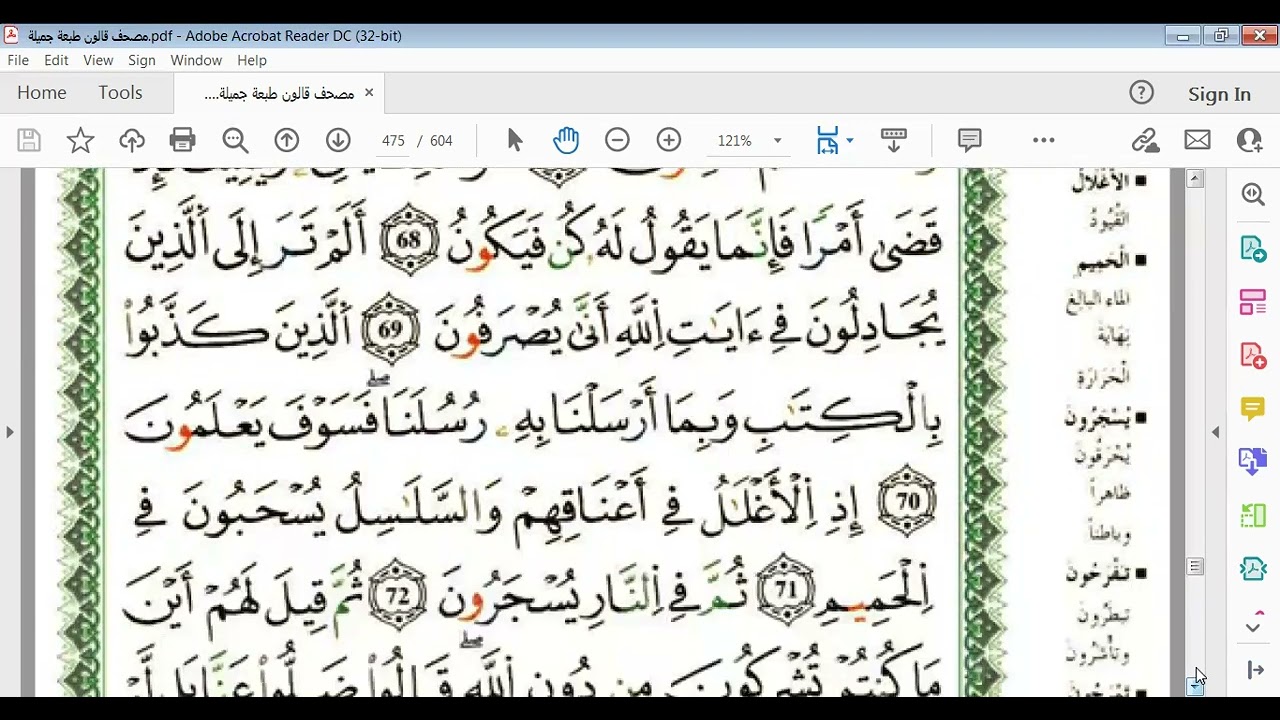The width and height of the screenshot is (1280, 720).
Task: Send the file by email
Action: (1198, 140)
